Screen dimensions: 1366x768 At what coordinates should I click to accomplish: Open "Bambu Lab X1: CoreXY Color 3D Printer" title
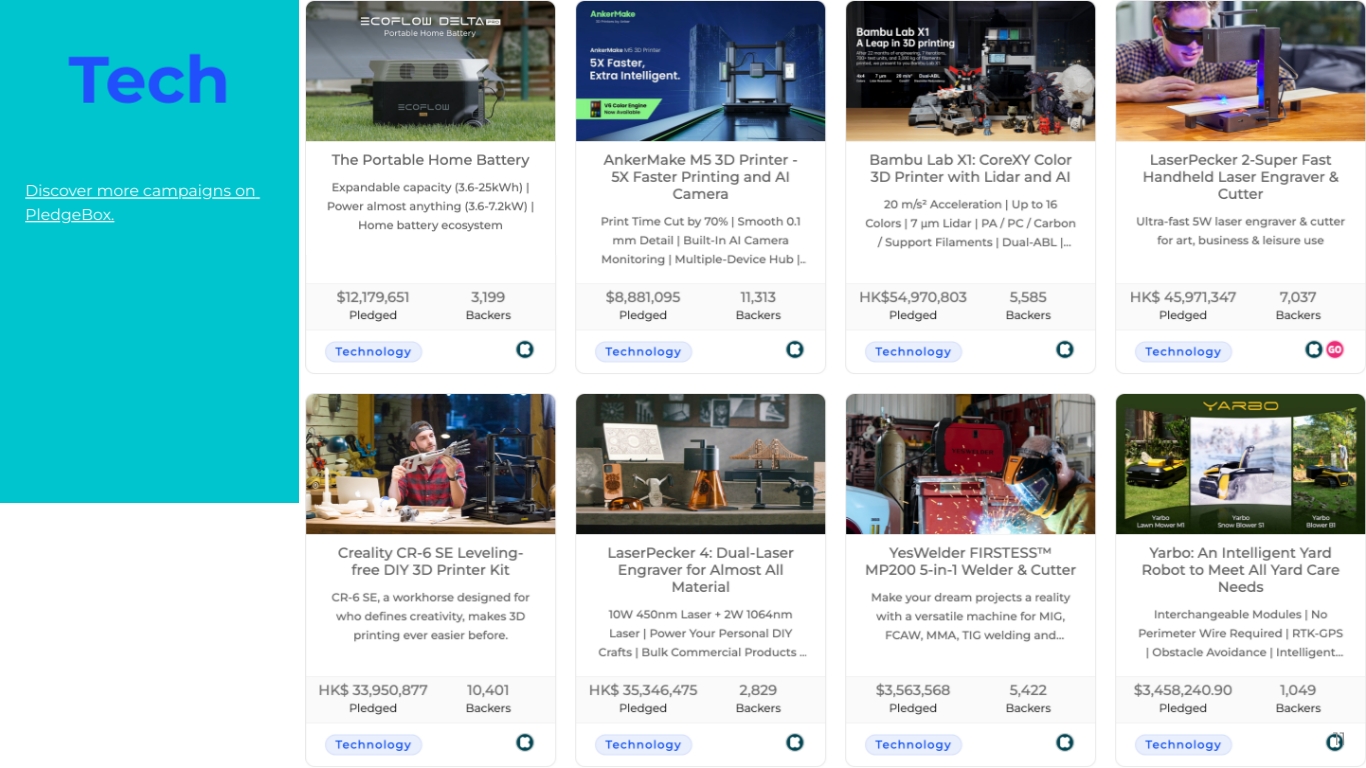point(971,168)
